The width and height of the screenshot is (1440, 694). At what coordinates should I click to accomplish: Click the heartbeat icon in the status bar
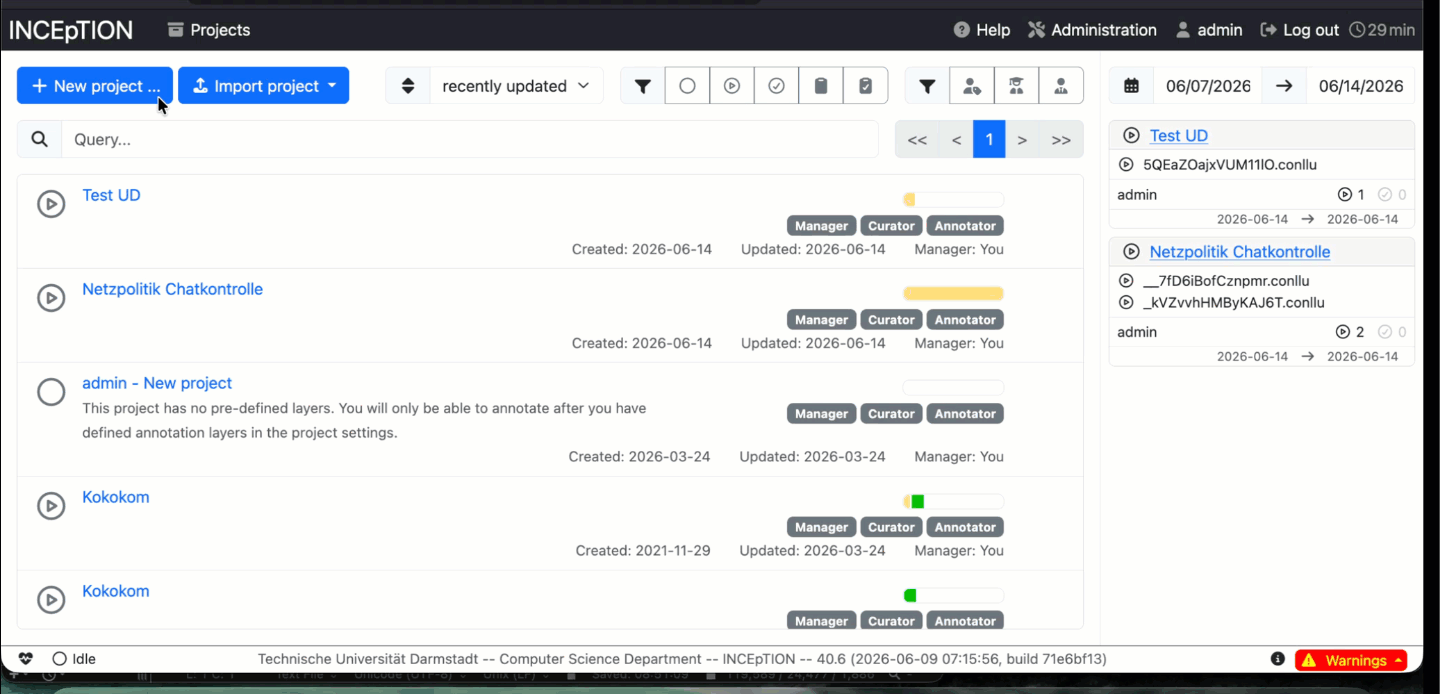click(x=26, y=659)
